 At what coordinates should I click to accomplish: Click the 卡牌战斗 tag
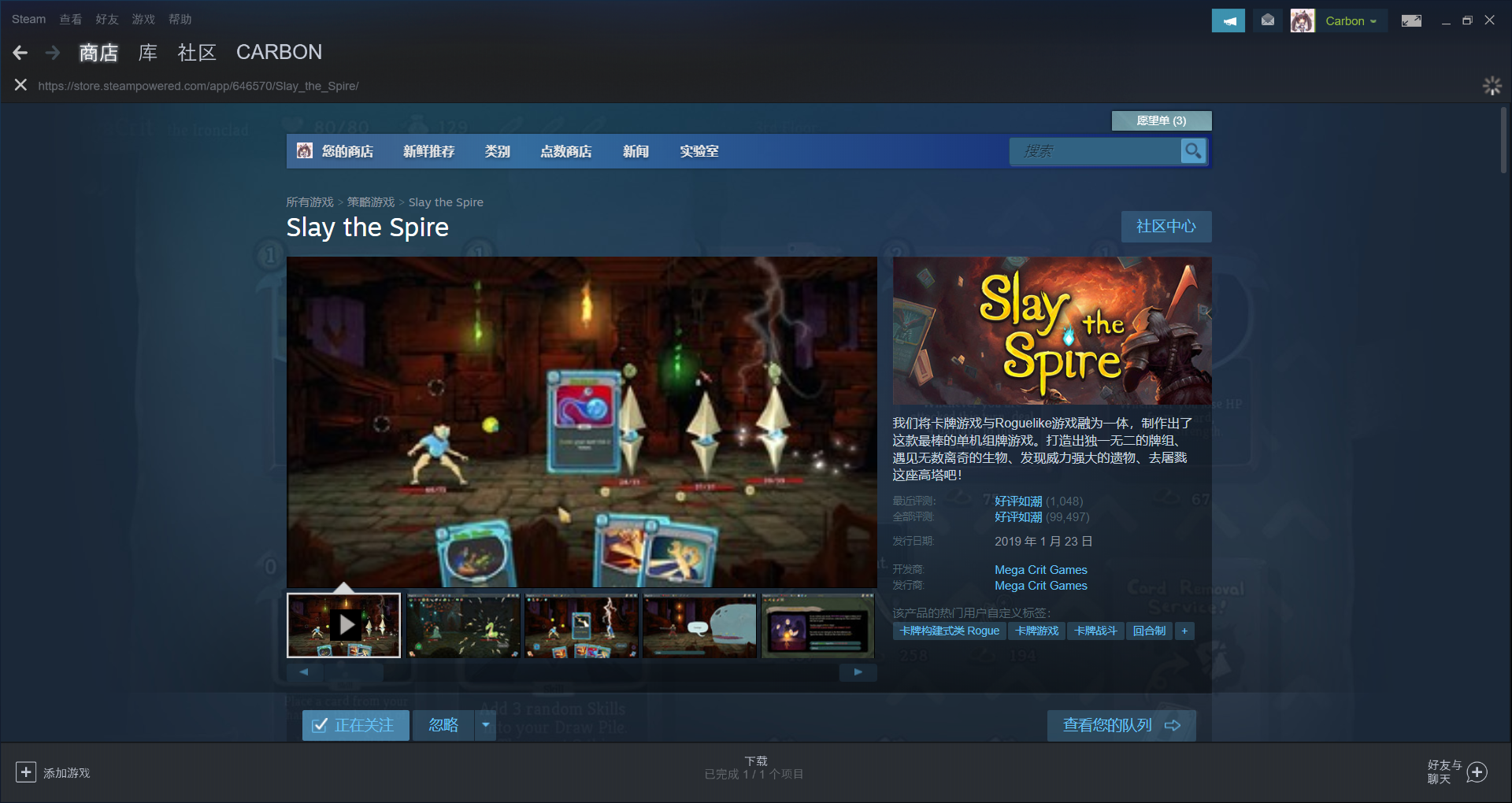pyautogui.click(x=1096, y=631)
